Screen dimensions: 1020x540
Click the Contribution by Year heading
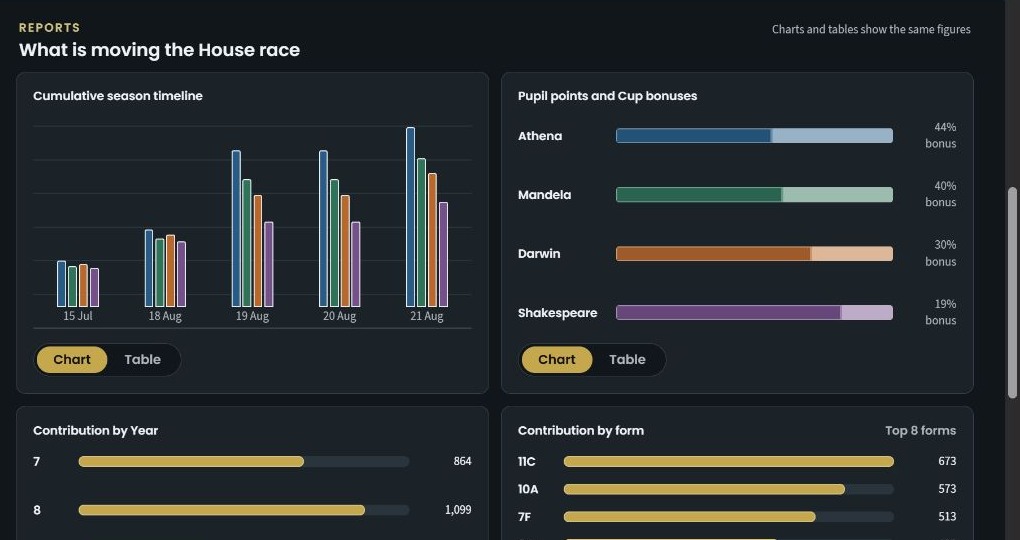pos(96,431)
